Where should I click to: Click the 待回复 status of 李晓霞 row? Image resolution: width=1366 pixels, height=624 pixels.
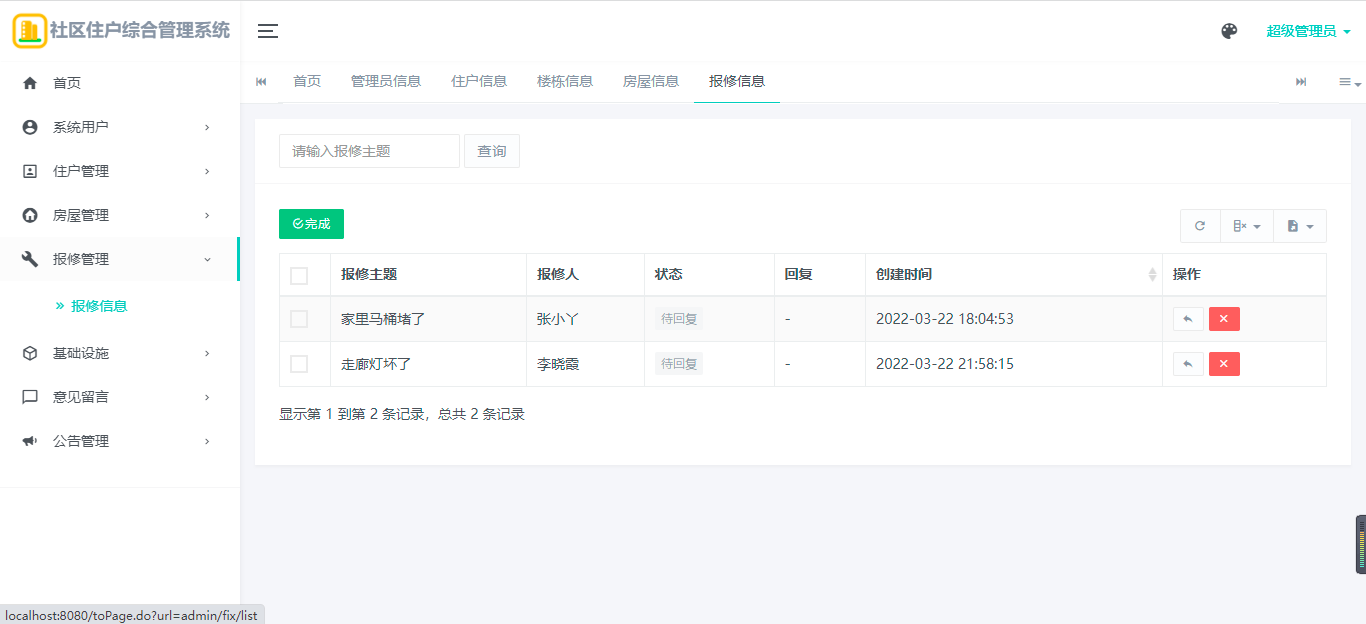coord(679,364)
